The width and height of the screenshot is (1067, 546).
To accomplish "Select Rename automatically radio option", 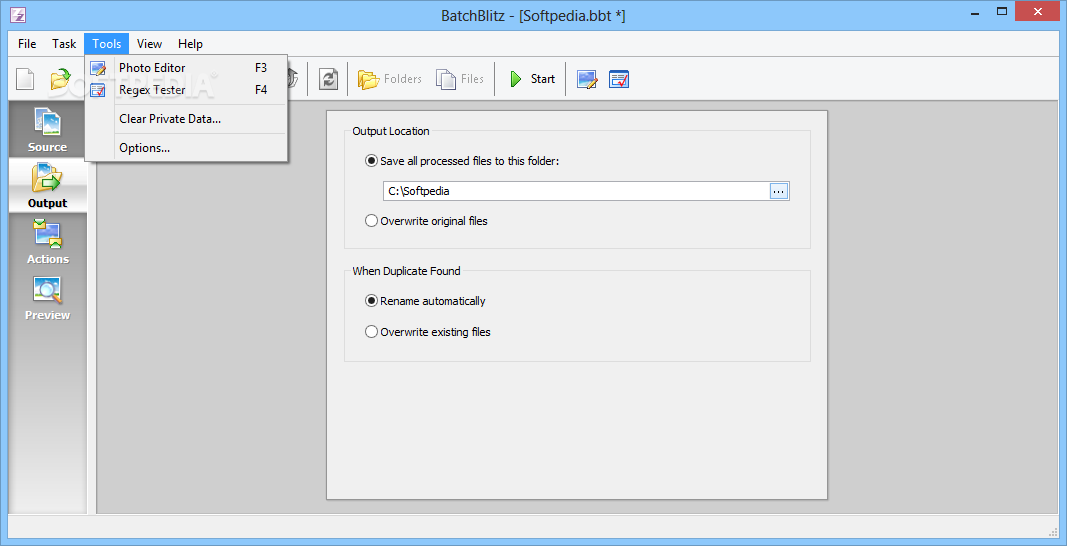I will click(371, 300).
